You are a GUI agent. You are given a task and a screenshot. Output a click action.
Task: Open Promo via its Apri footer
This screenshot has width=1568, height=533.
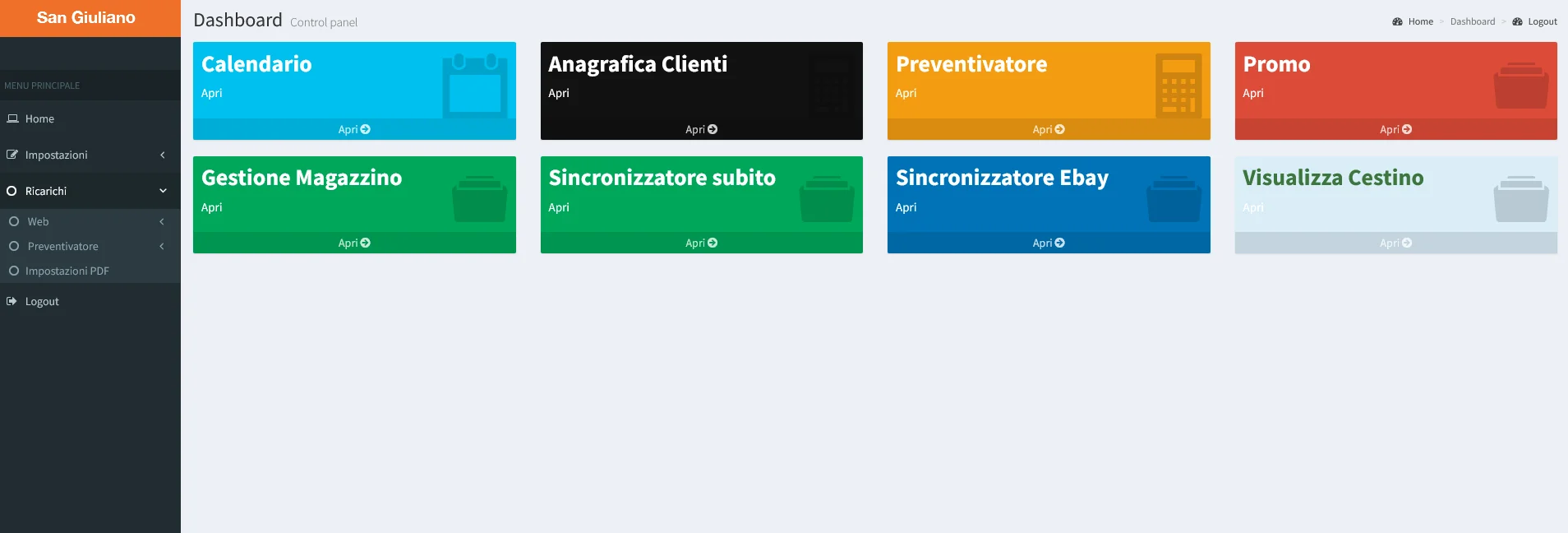coord(1396,129)
